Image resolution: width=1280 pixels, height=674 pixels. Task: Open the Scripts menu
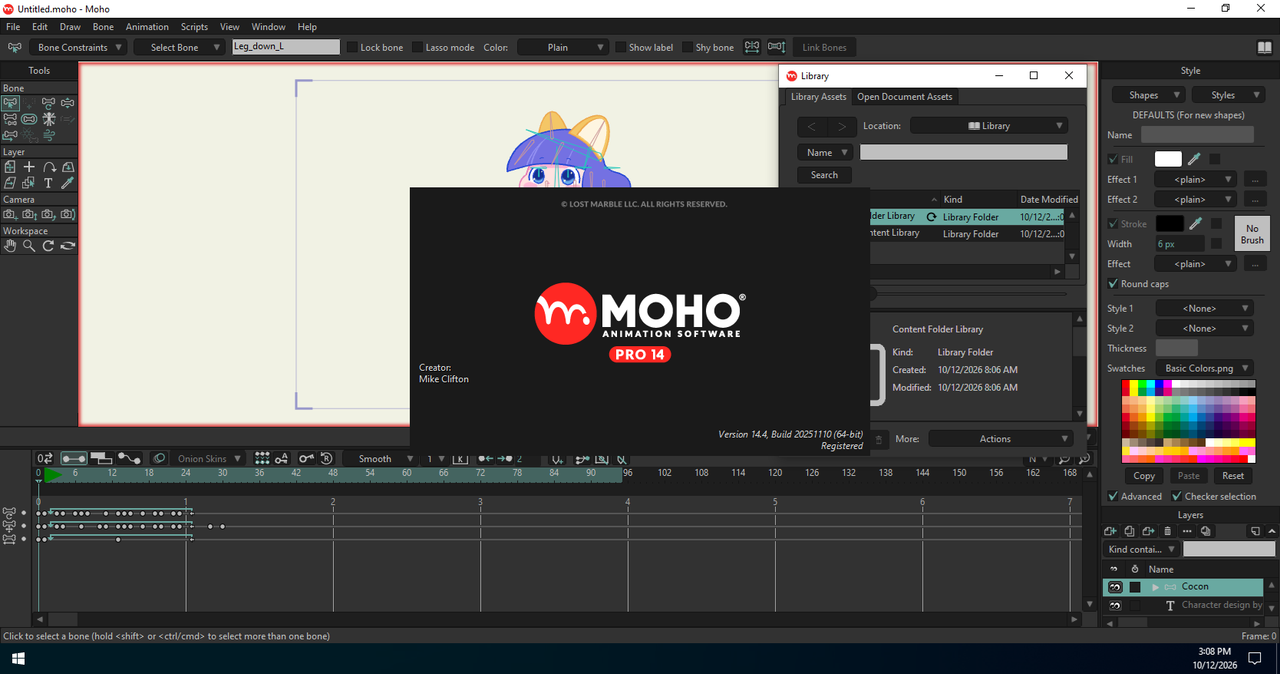(x=194, y=27)
